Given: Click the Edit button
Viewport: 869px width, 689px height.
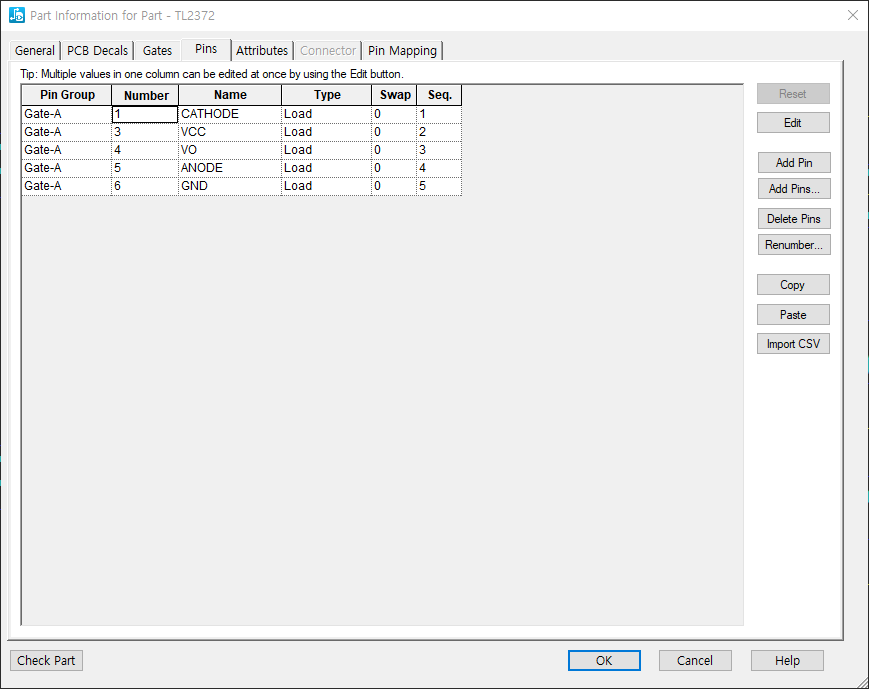Looking at the screenshot, I should coord(792,123).
